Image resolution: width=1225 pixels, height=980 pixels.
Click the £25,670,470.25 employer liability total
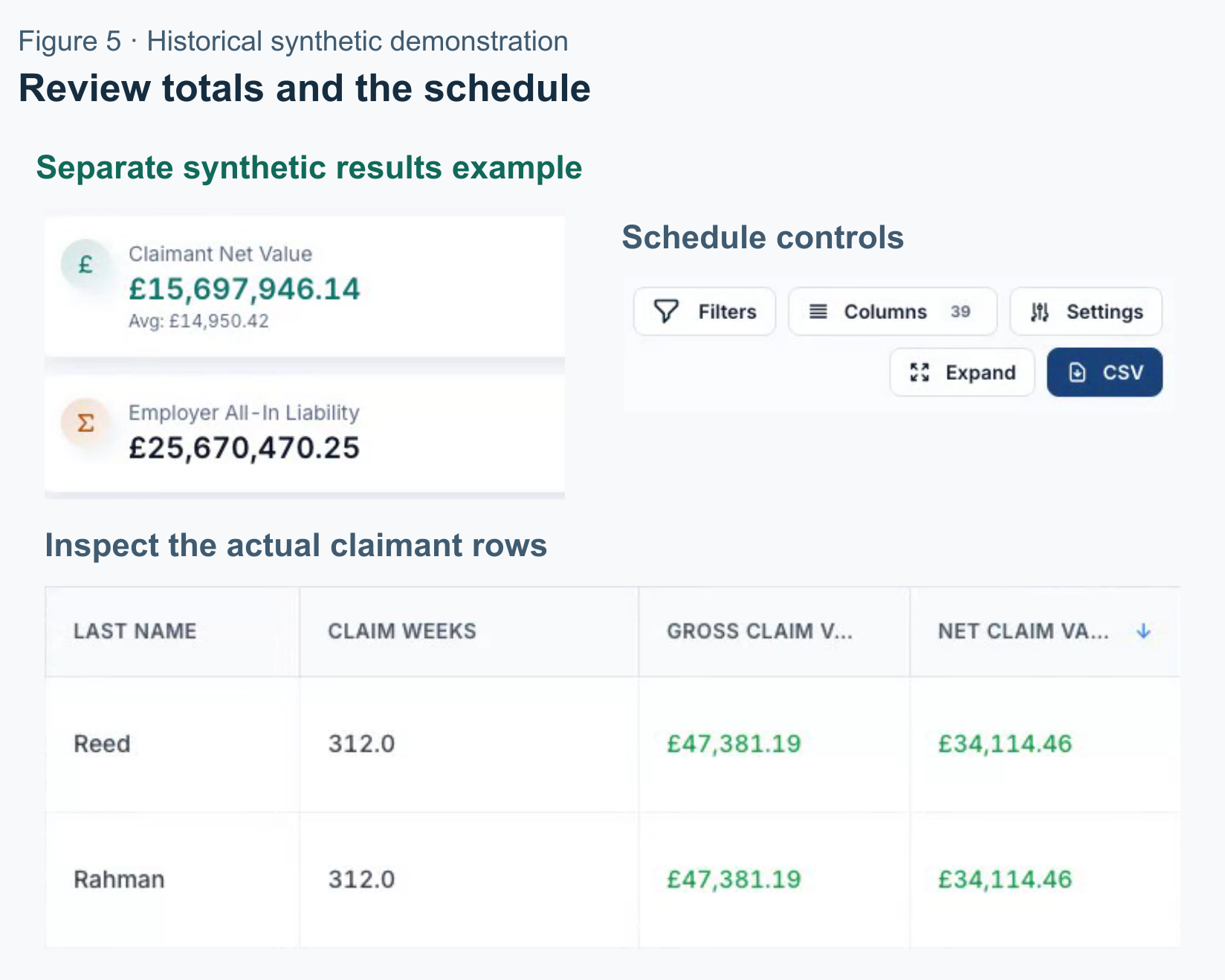click(x=244, y=448)
